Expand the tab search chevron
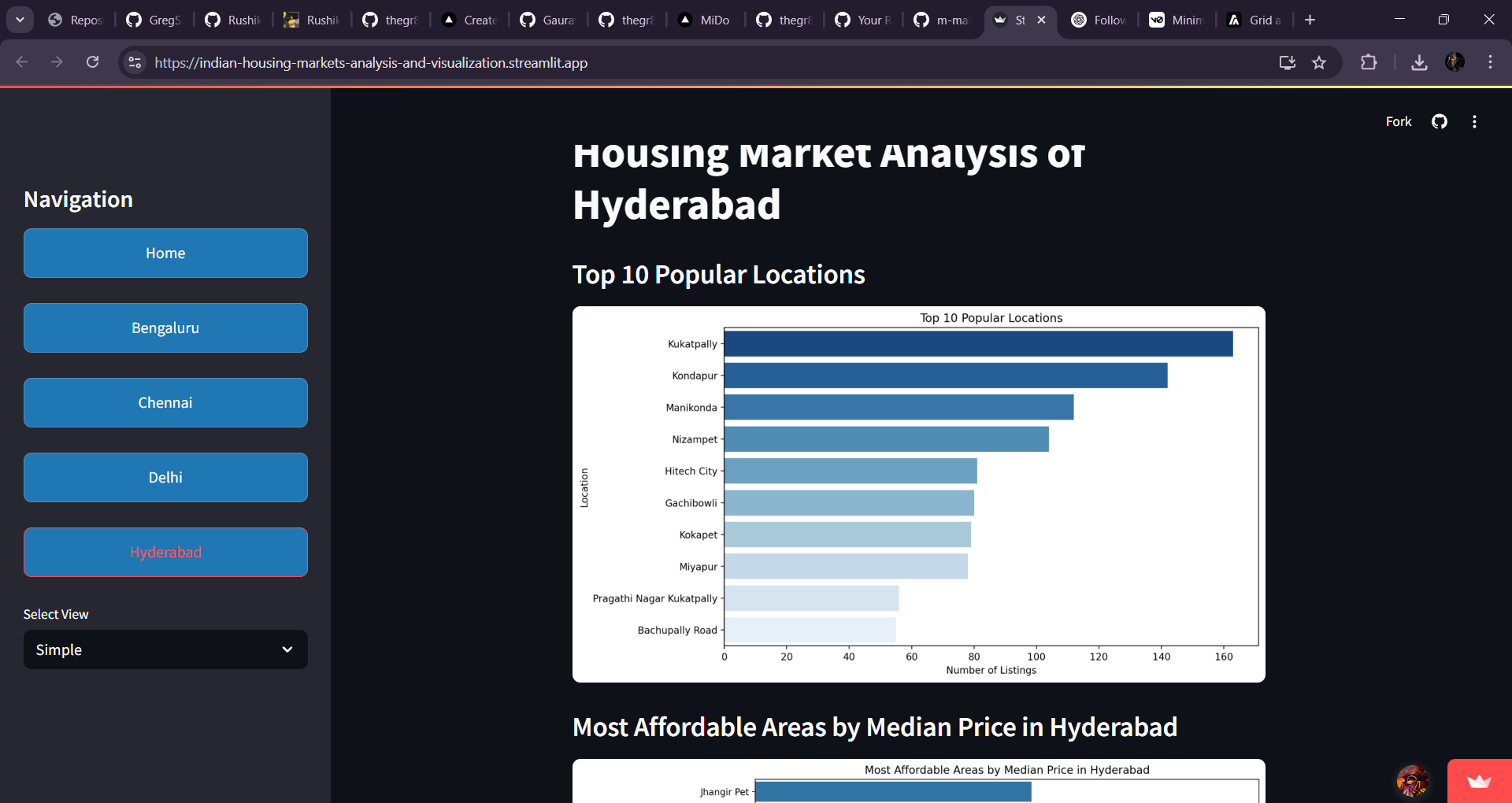 pos(20,20)
